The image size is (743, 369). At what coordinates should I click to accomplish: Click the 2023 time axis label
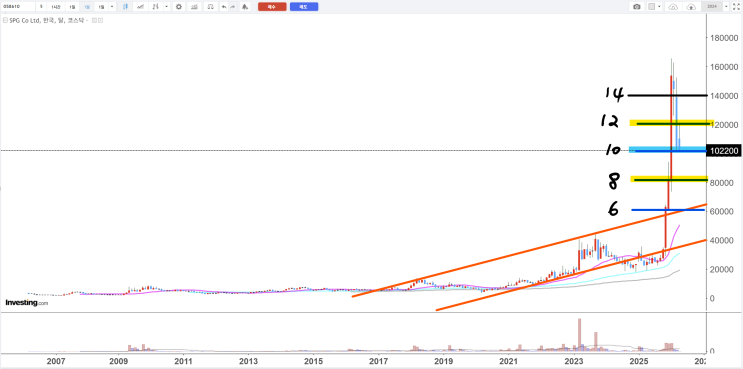pos(574,361)
